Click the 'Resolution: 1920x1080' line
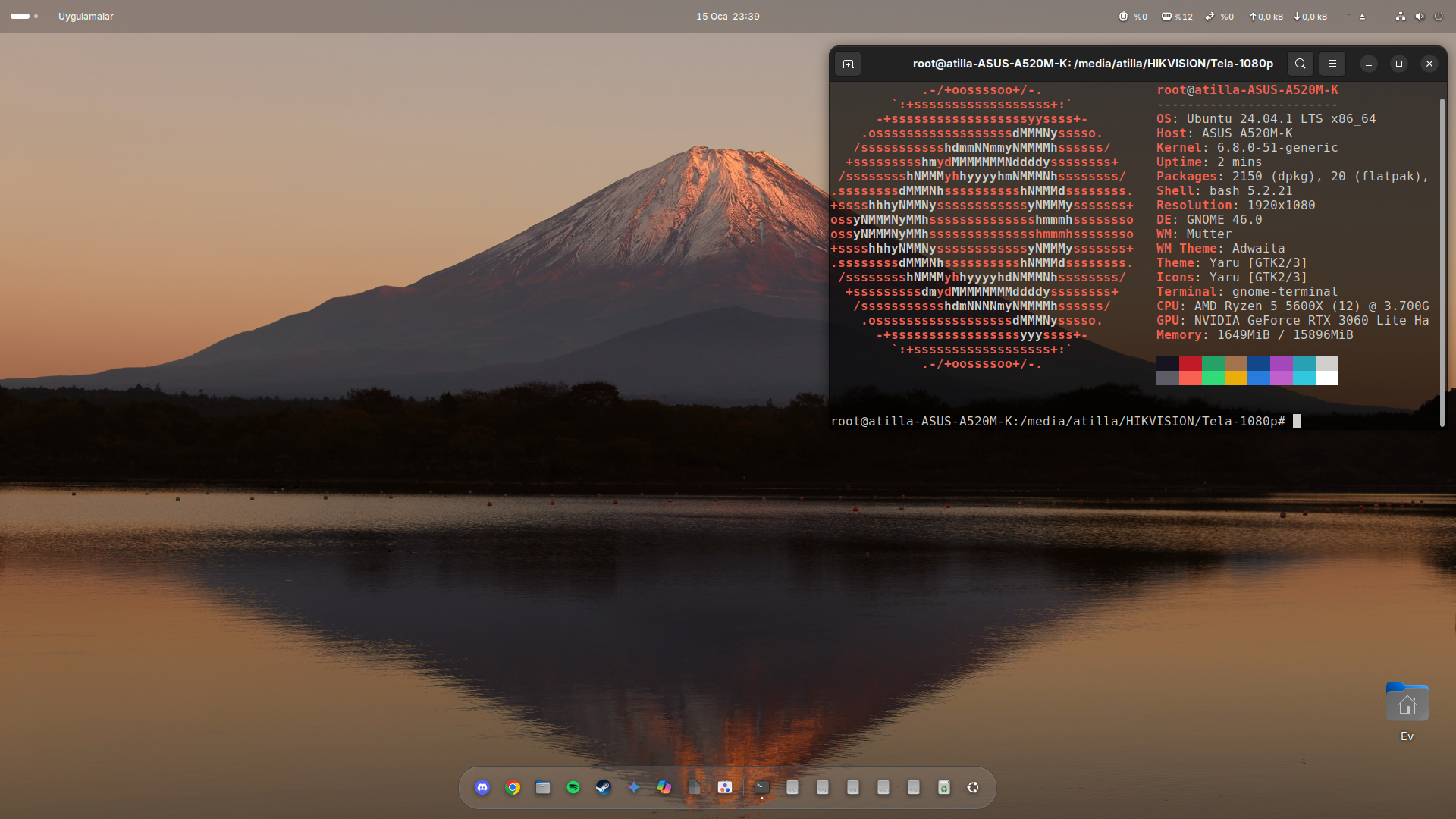The image size is (1456, 819). [x=1235, y=205]
